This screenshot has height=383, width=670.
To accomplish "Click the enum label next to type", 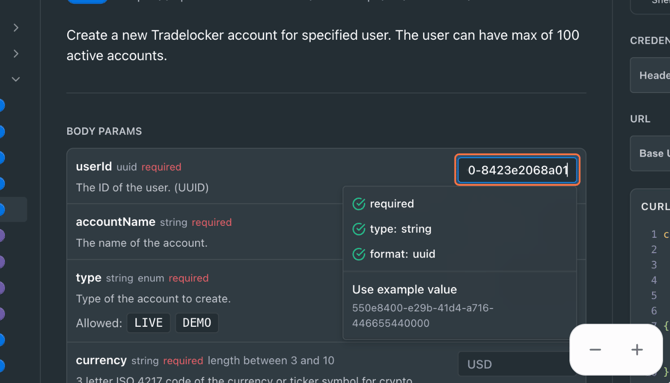I will pos(151,278).
